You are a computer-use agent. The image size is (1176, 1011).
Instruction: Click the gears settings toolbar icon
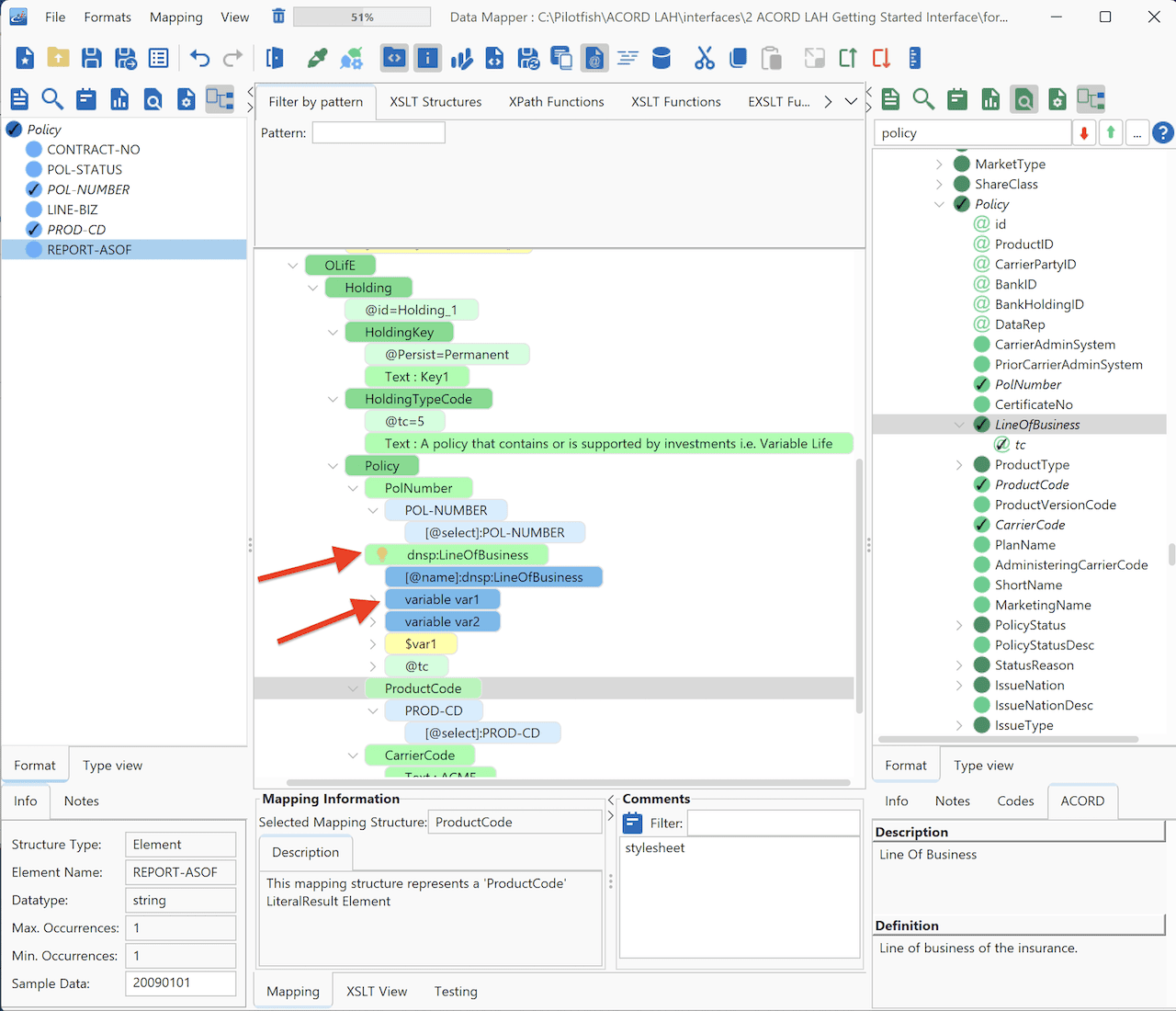(x=351, y=58)
